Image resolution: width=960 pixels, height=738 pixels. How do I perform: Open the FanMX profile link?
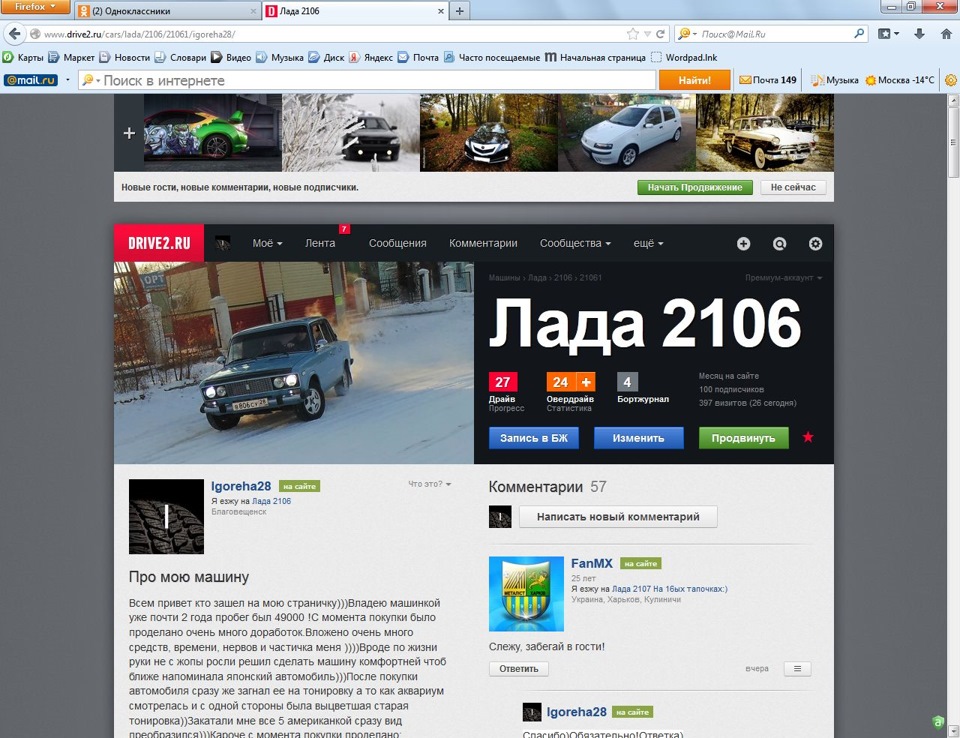591,563
